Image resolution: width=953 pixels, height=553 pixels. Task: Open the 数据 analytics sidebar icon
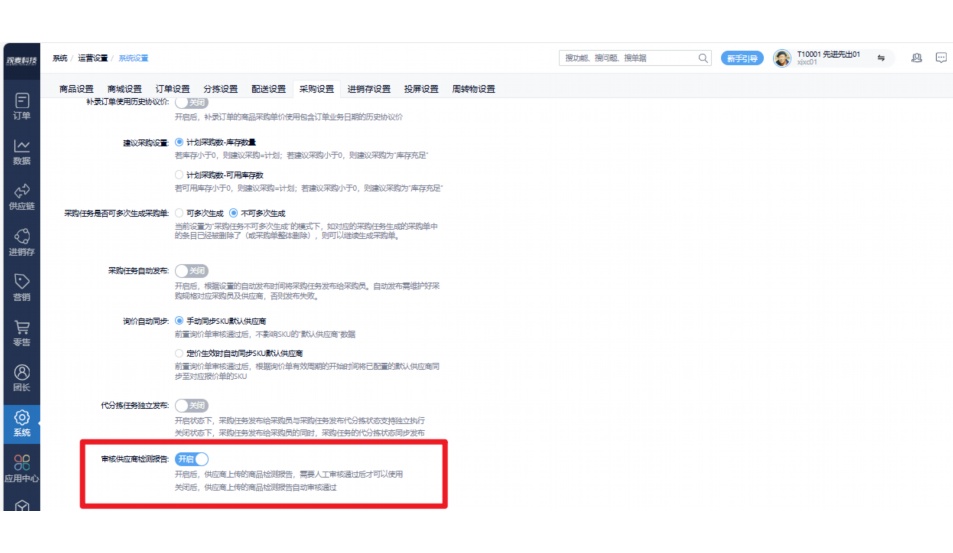21,151
